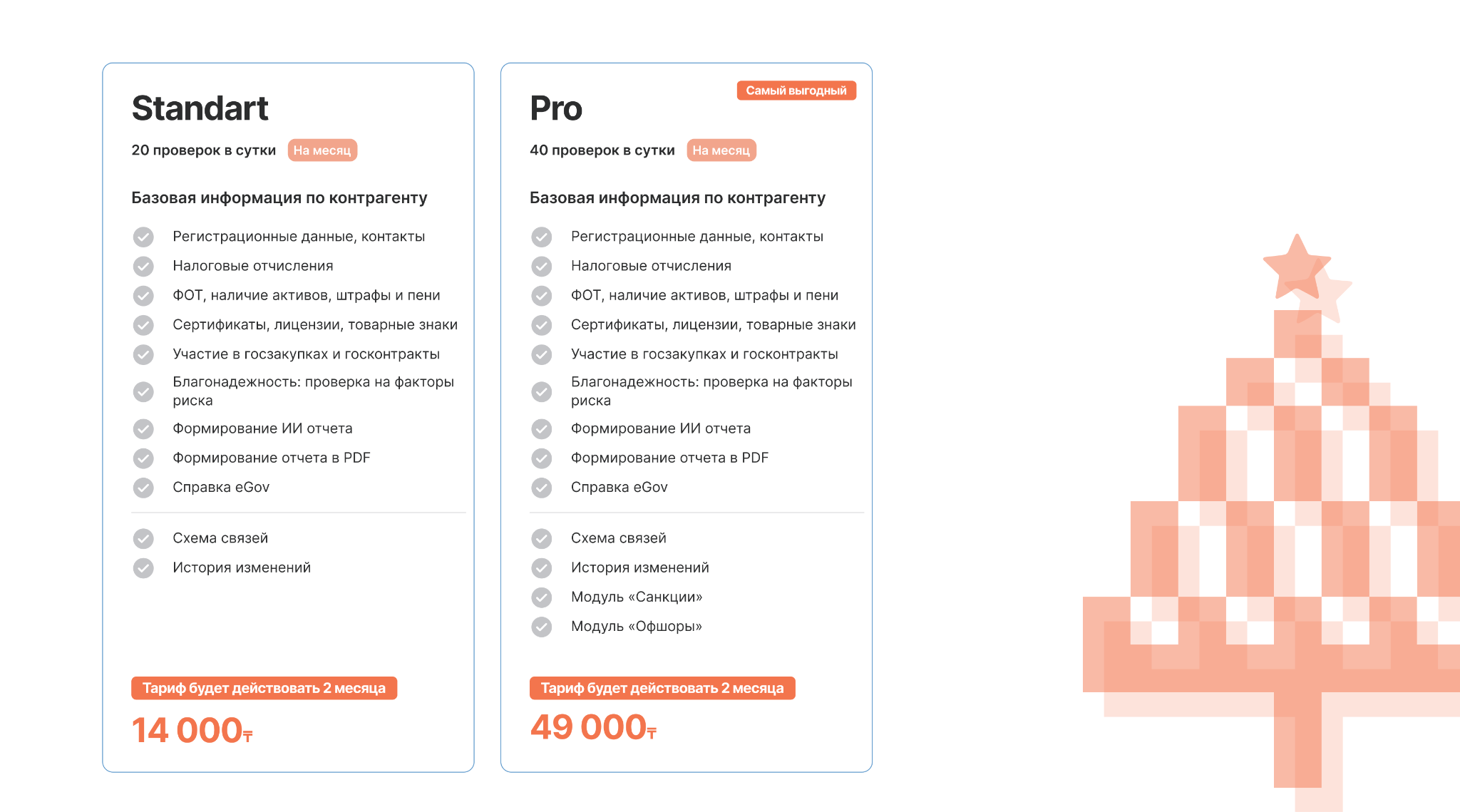This screenshot has height=812, width=1460.
Task: Click checkmark beside Pro 'Схема связей'
Action: coord(542,539)
